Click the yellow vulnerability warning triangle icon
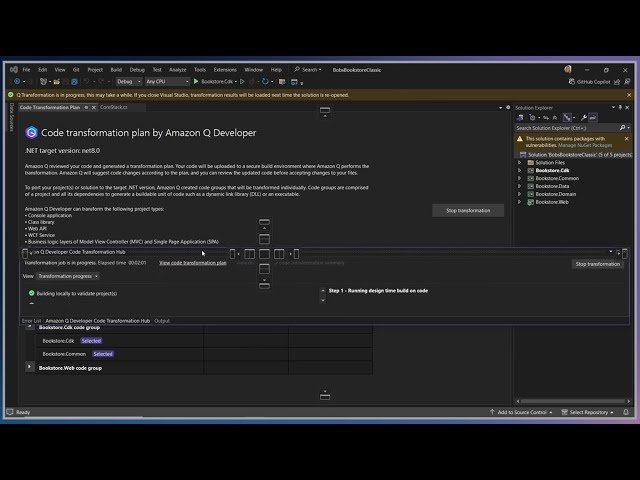The image size is (640, 480). [x=519, y=139]
